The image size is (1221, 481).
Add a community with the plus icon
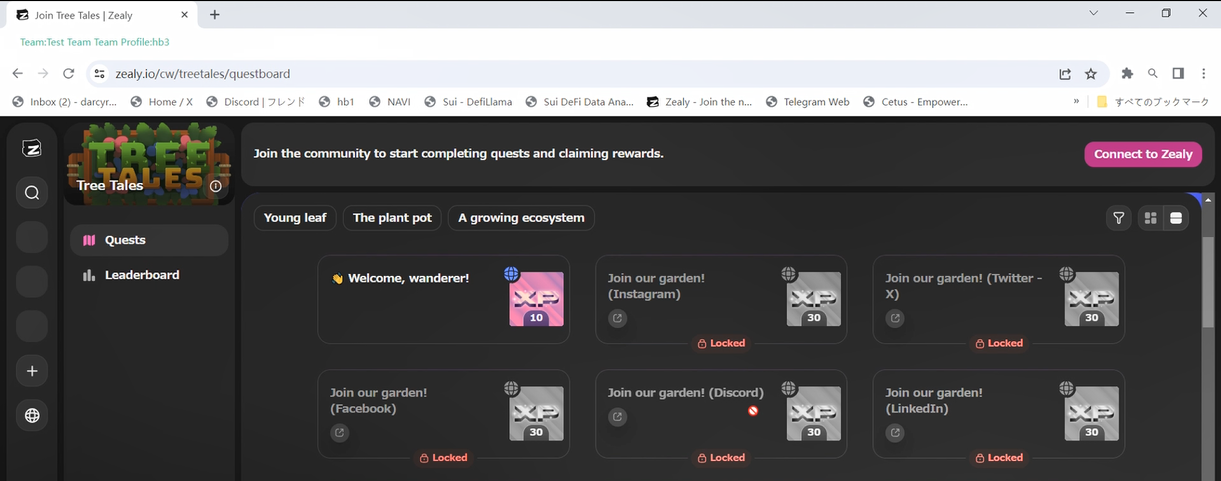tap(32, 371)
